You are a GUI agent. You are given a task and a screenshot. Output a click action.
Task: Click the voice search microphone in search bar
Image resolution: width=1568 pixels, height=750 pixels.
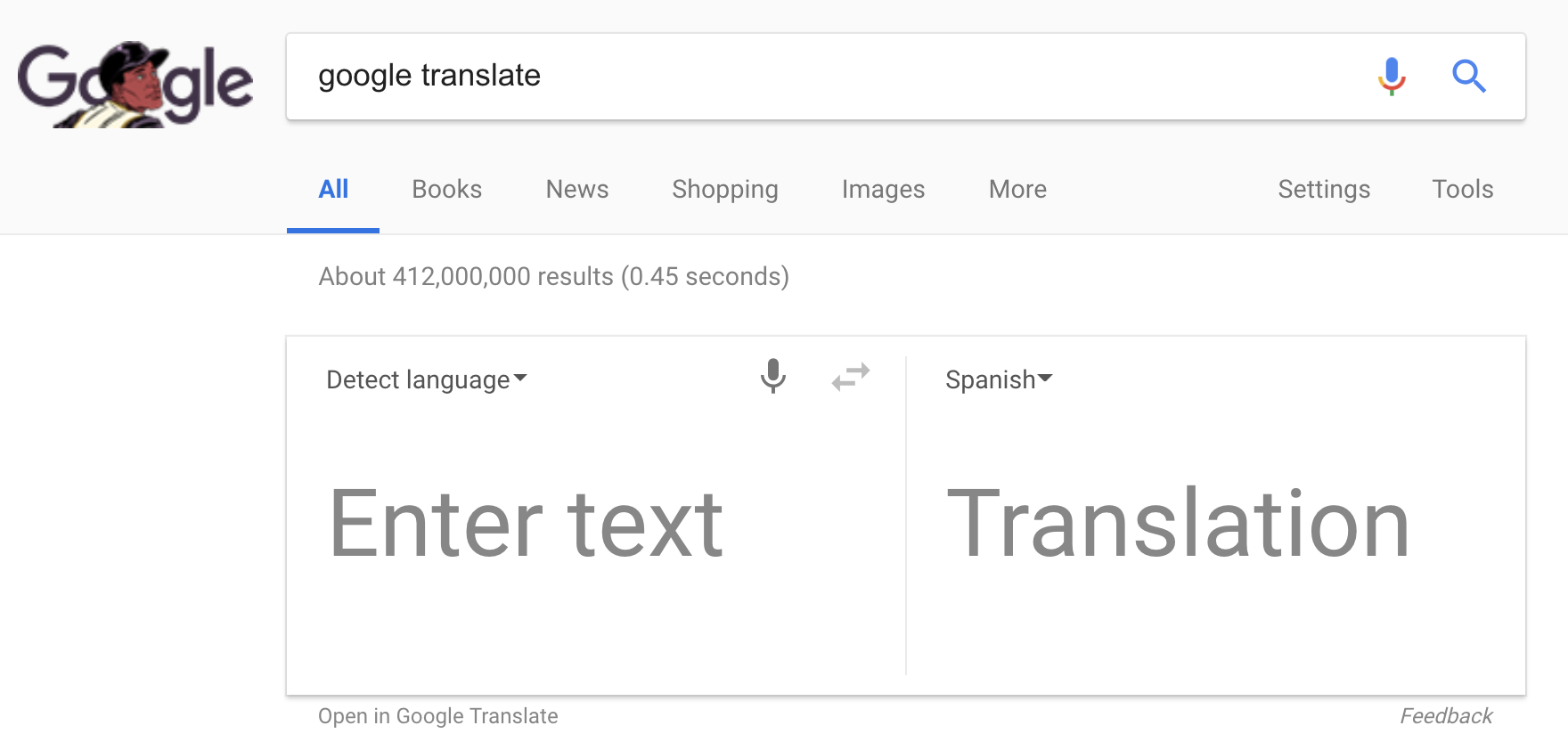click(1391, 77)
